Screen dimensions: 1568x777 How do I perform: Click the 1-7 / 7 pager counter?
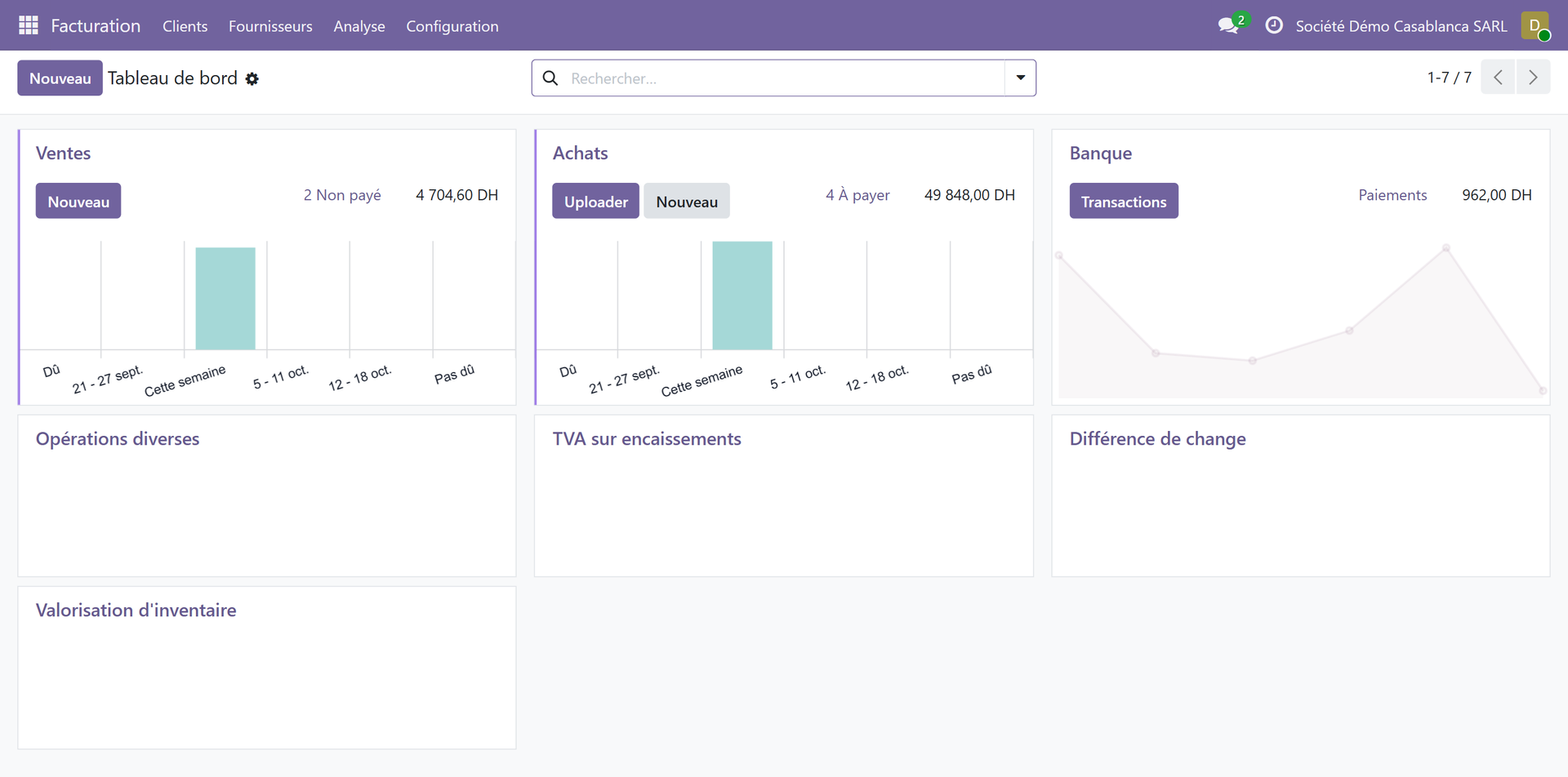click(x=1450, y=78)
